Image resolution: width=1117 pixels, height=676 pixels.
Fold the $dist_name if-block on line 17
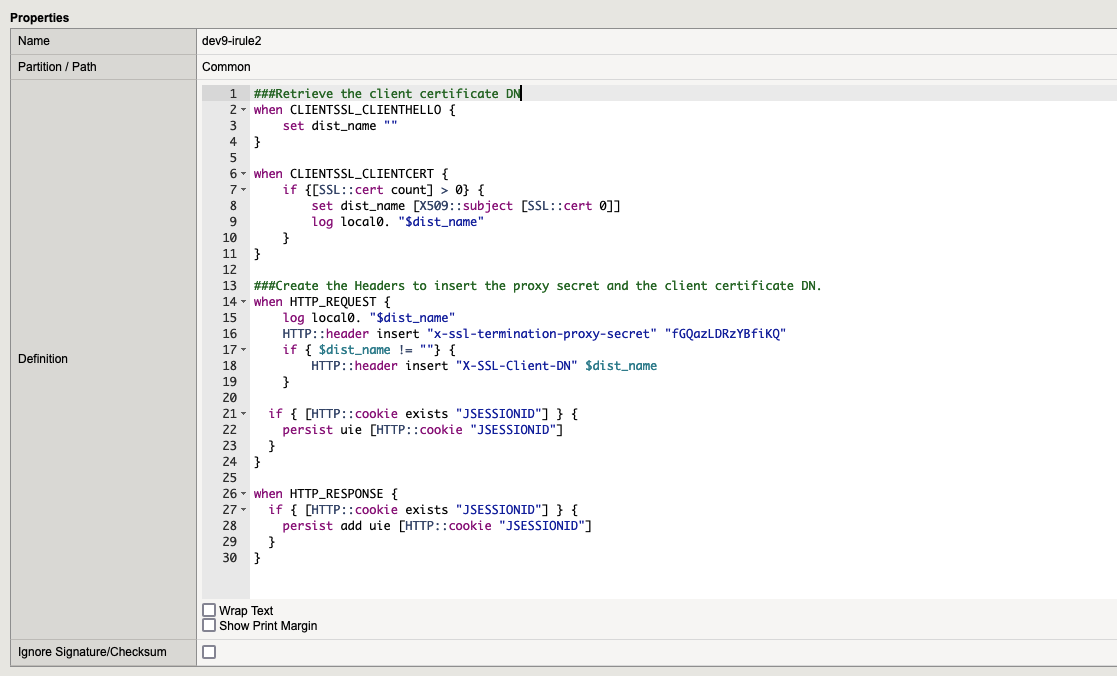(x=243, y=350)
